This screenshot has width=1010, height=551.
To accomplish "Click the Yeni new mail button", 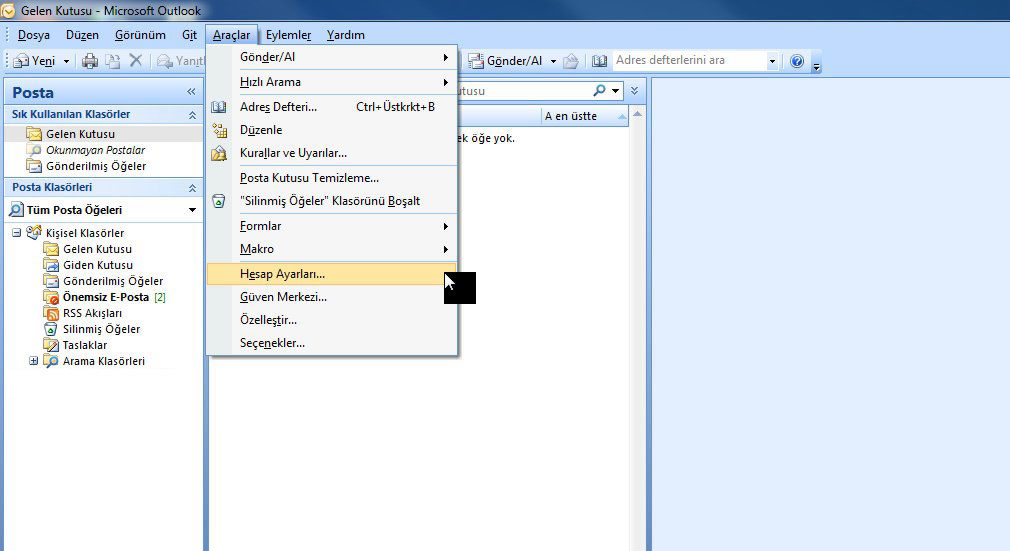I will pyautogui.click(x=35, y=61).
